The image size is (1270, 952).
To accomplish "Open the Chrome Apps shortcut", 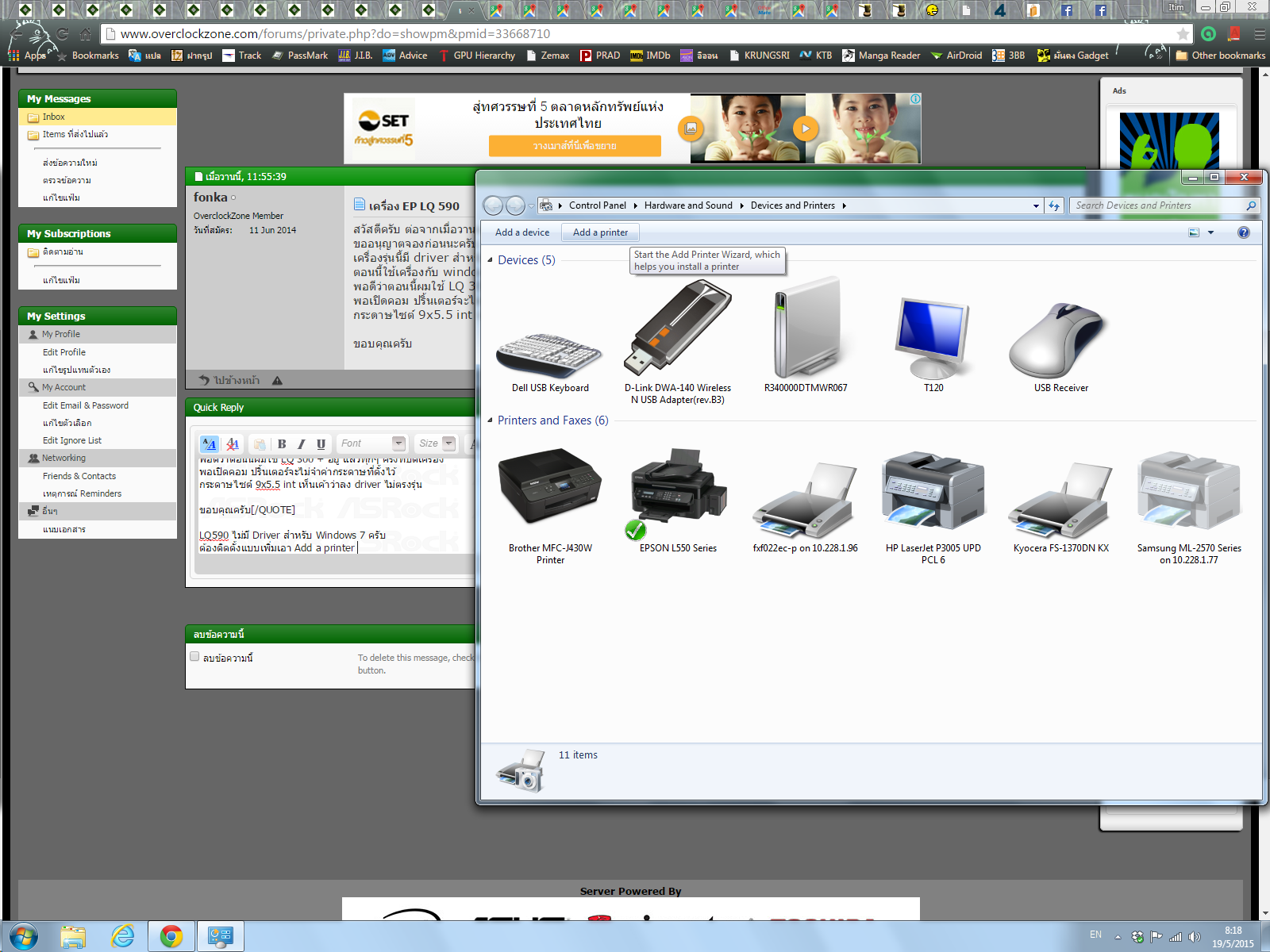I will (x=27, y=56).
